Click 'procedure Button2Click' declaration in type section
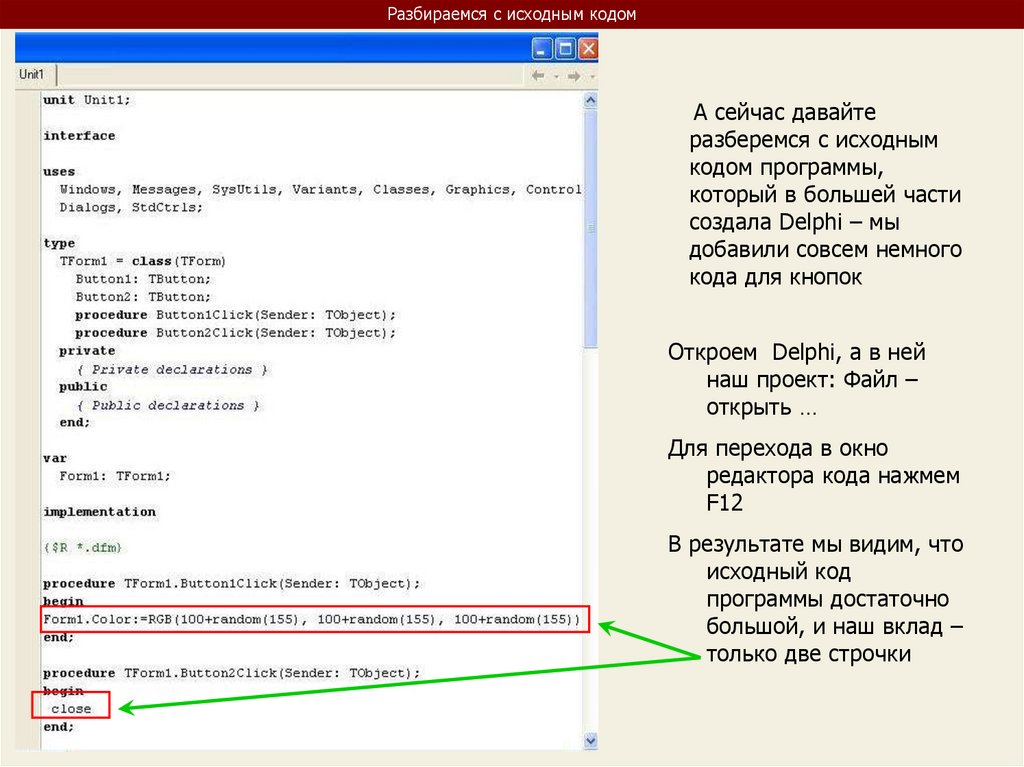The width and height of the screenshot is (1024, 767). coord(236,333)
